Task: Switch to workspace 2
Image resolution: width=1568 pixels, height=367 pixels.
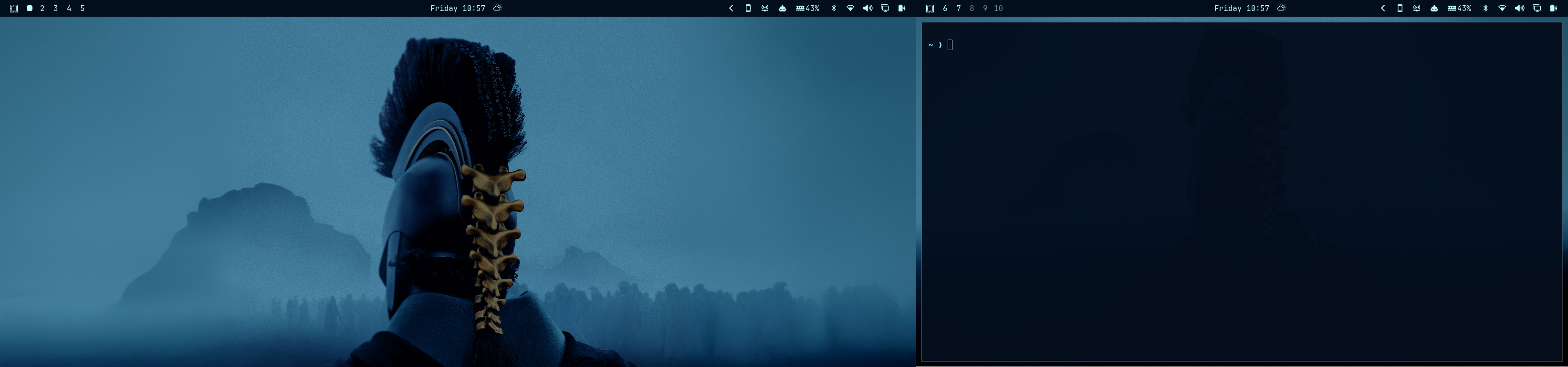Action: (x=42, y=9)
